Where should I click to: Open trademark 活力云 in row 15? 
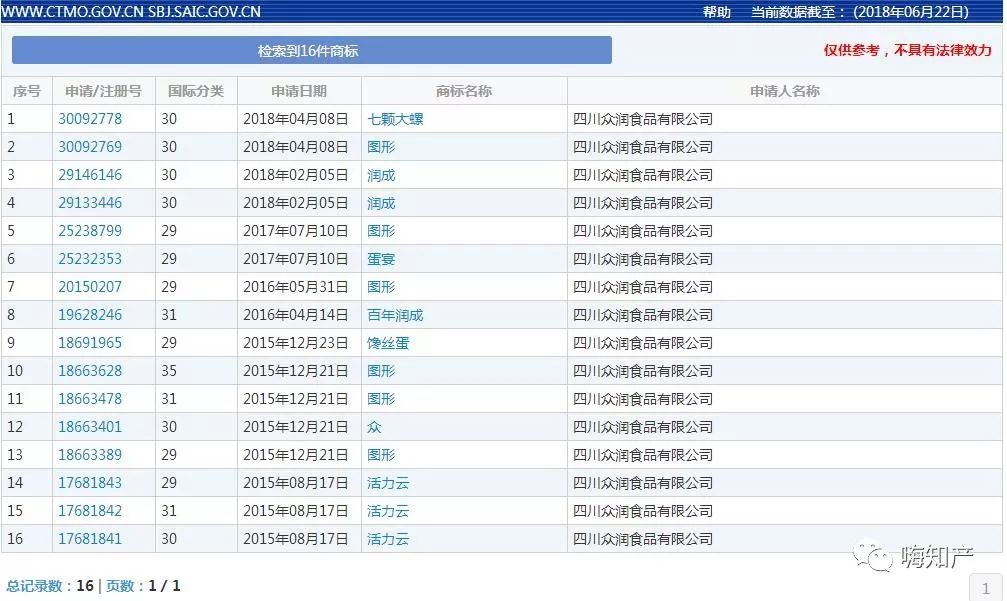click(x=388, y=511)
